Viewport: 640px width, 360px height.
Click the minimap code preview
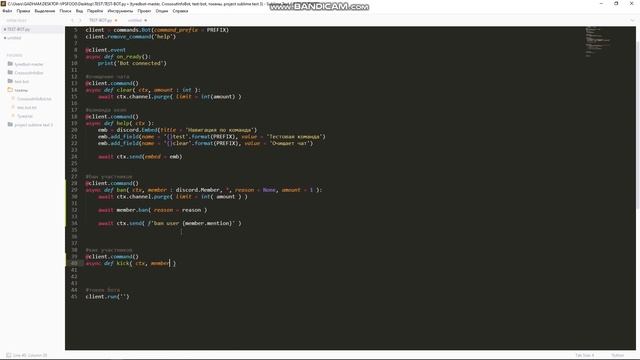click(598, 41)
